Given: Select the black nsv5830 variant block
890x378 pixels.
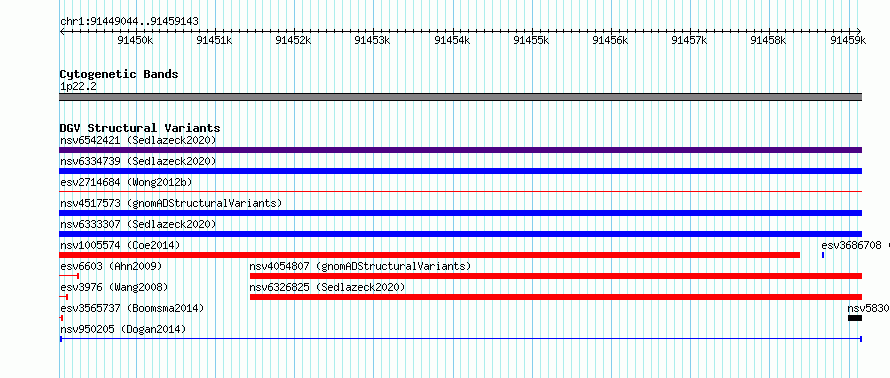Looking at the screenshot, I should click(x=855, y=318).
